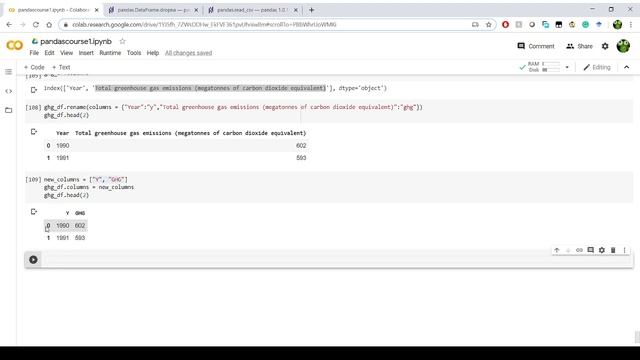Click the RAM usage bar
640x360 pixels.
click(x=551, y=64)
